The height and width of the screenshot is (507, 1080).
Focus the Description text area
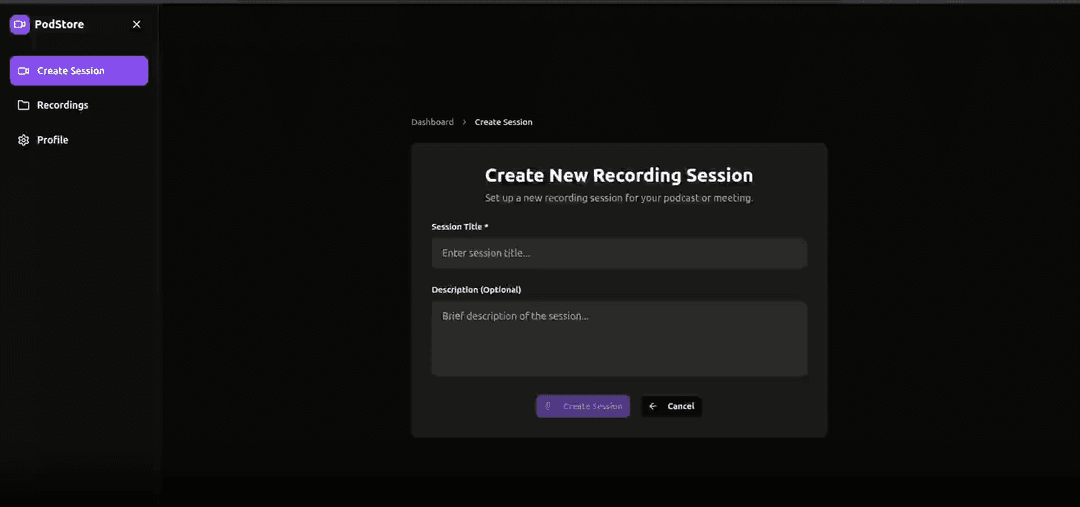pos(619,338)
